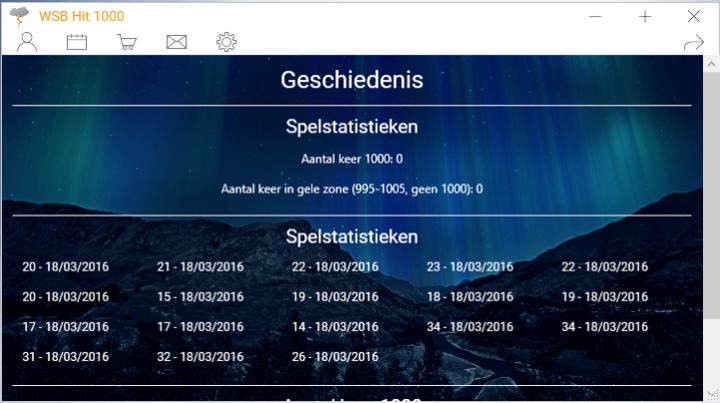Close the WSB Hit 1000 window
720x403 pixels.
[694, 16]
